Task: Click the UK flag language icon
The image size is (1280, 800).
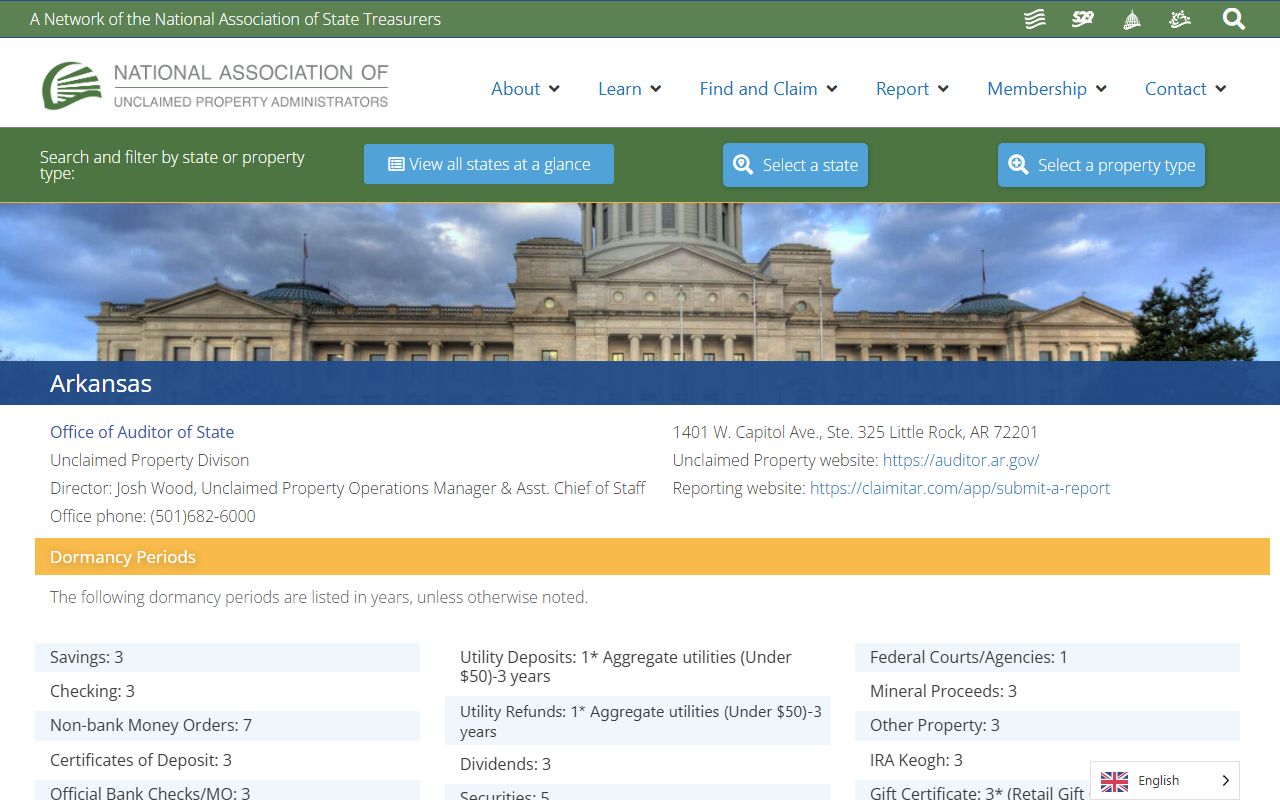Action: click(x=1114, y=781)
